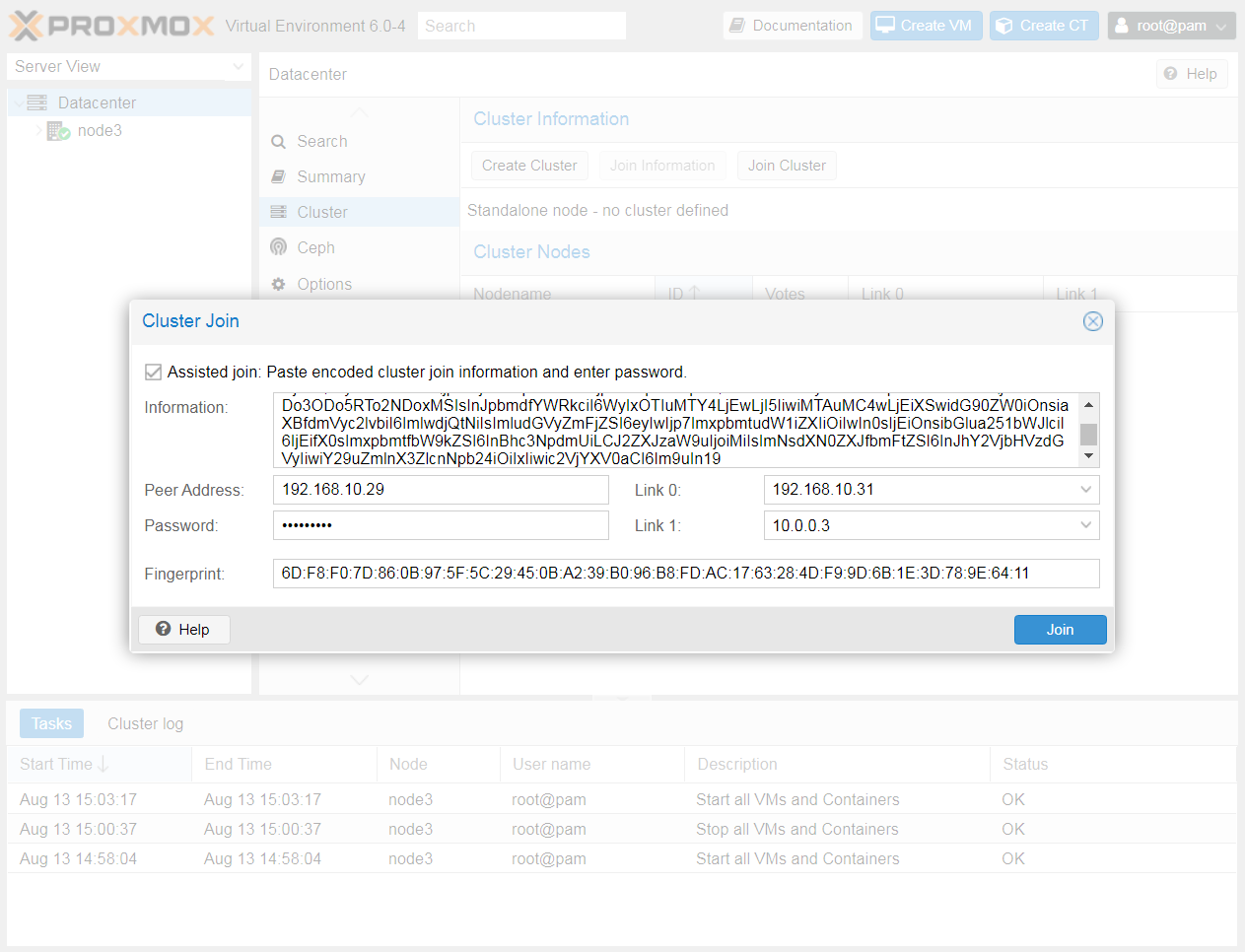Click the Link 0 column header
Viewport: 1245px width, 952px height.
[946, 294]
